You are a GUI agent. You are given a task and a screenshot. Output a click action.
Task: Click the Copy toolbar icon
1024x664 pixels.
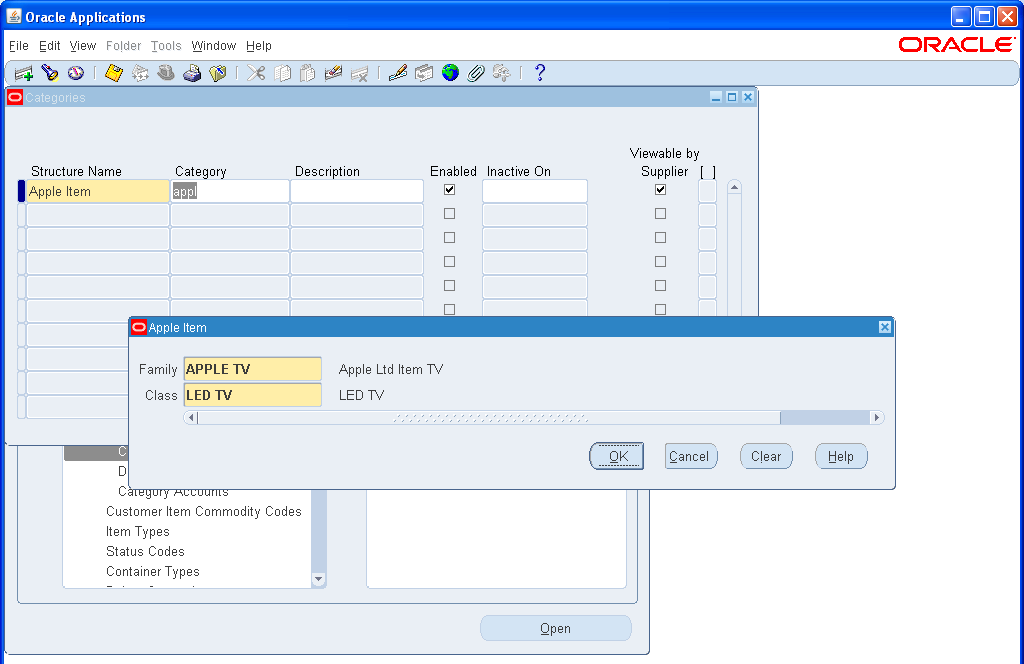click(x=282, y=73)
